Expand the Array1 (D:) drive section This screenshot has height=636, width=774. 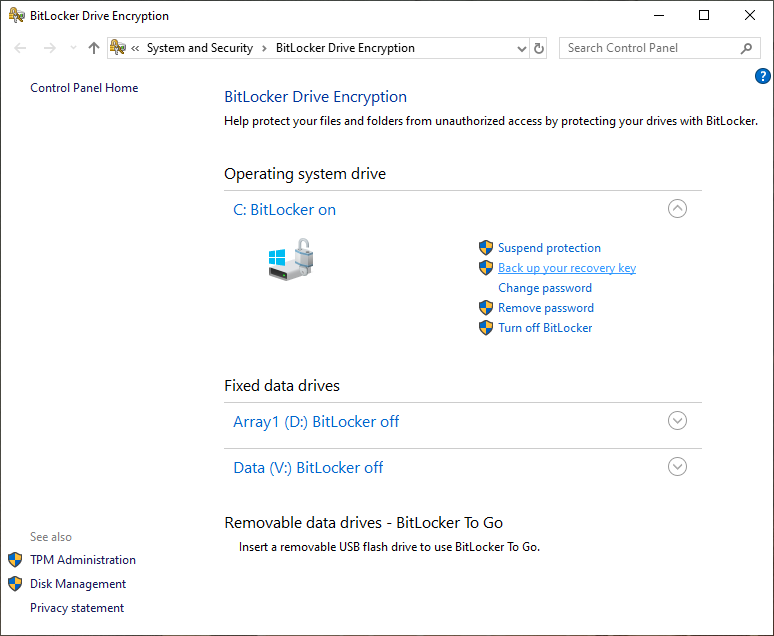click(x=677, y=421)
